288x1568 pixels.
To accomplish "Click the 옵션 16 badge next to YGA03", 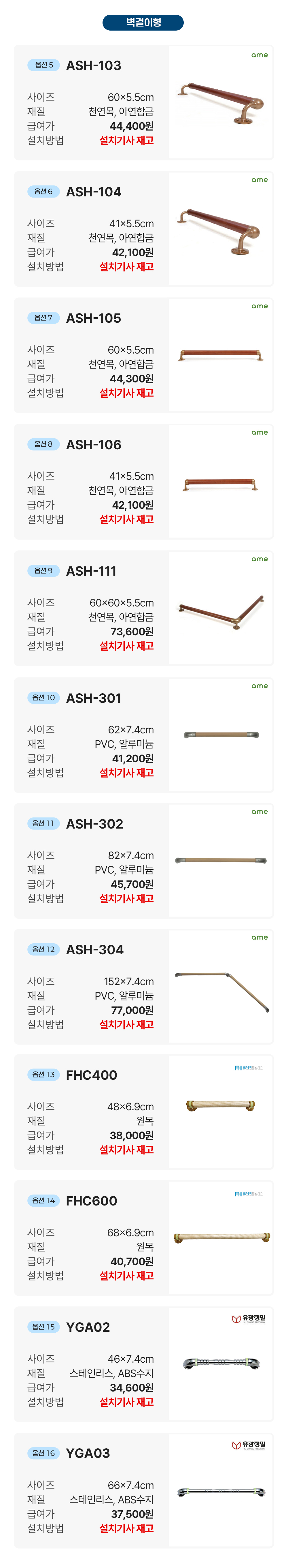I will pos(44,1452).
